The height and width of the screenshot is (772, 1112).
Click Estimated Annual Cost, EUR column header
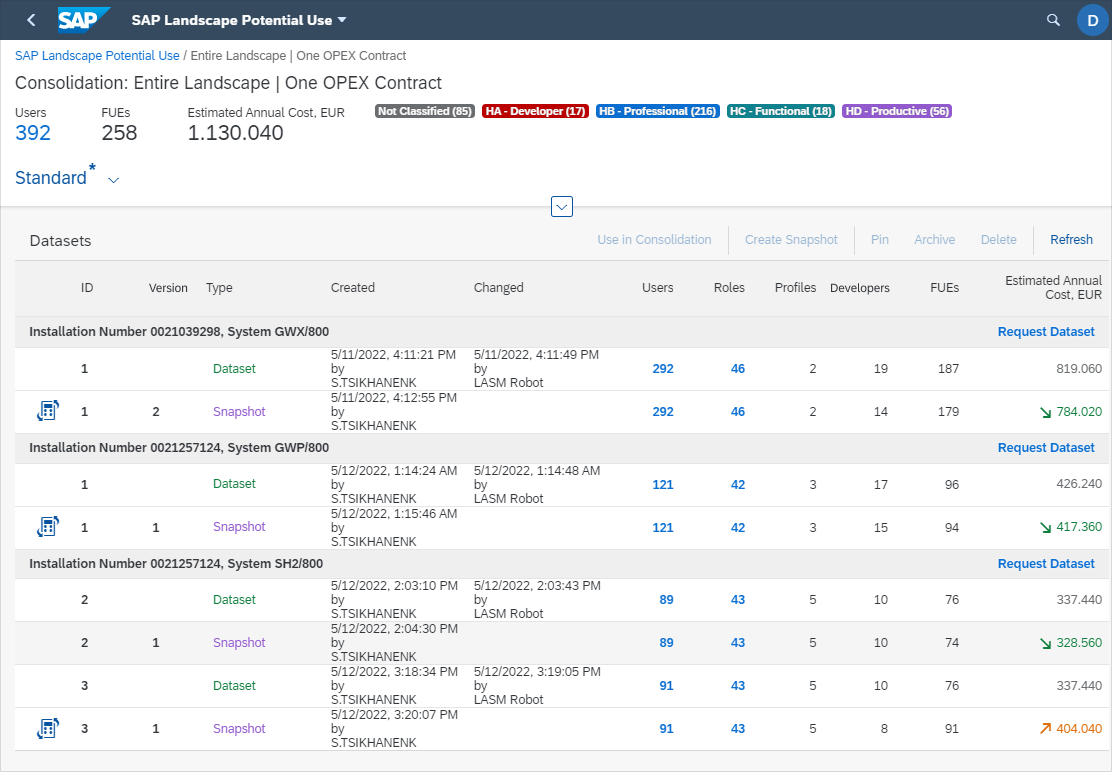(x=1053, y=288)
